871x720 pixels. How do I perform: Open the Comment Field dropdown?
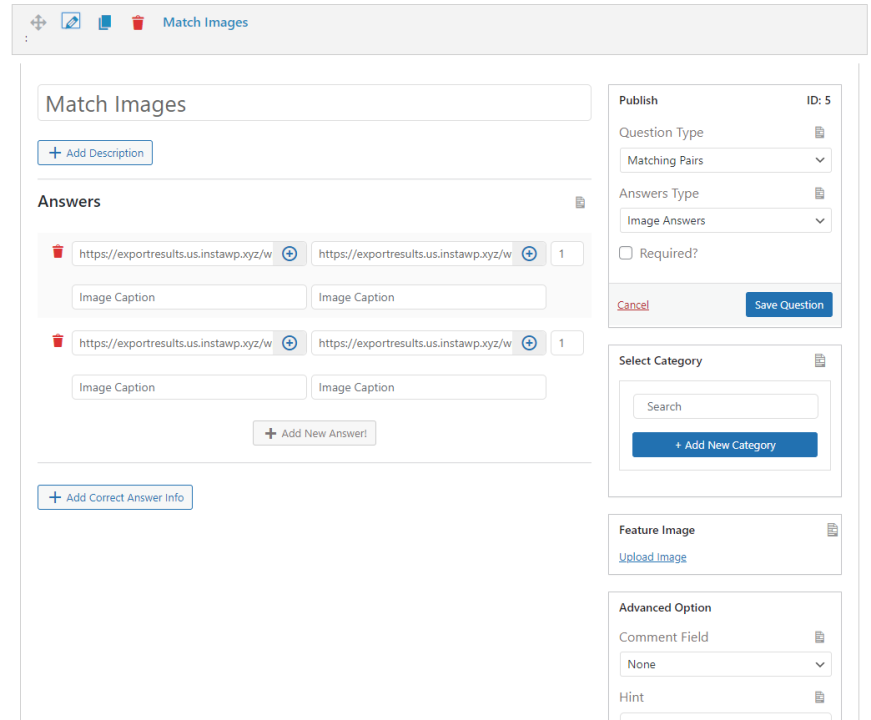pyautogui.click(x=725, y=664)
